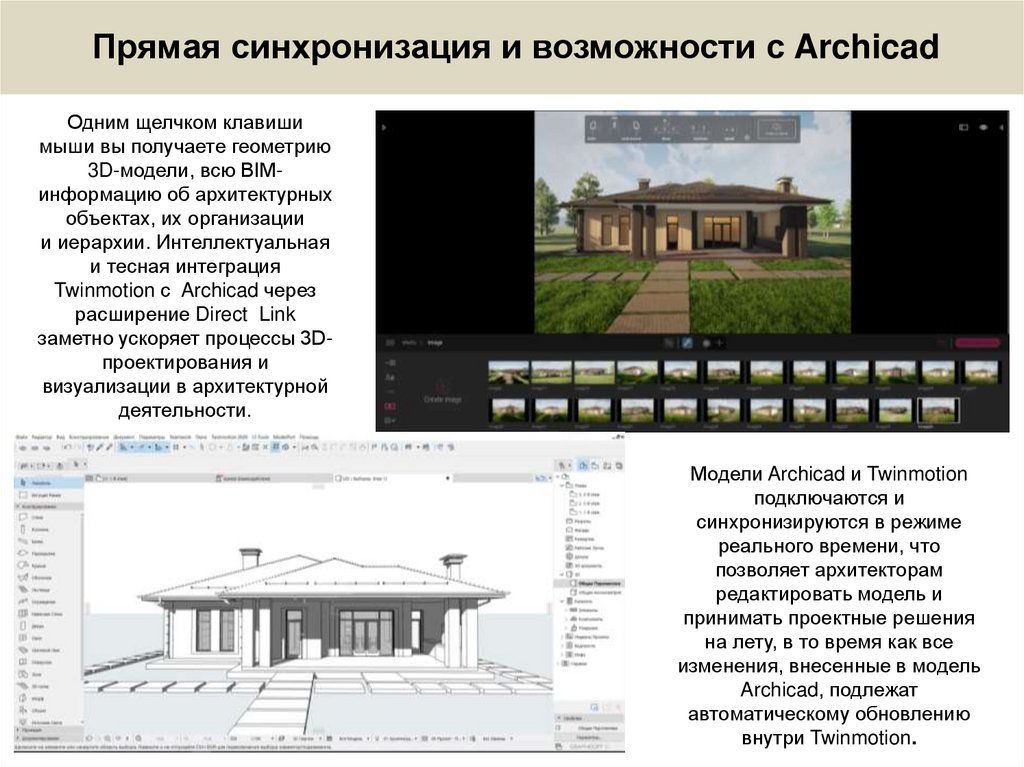
Task: Select the Skylight (Световой Люк) tool
Action: [x=49, y=650]
